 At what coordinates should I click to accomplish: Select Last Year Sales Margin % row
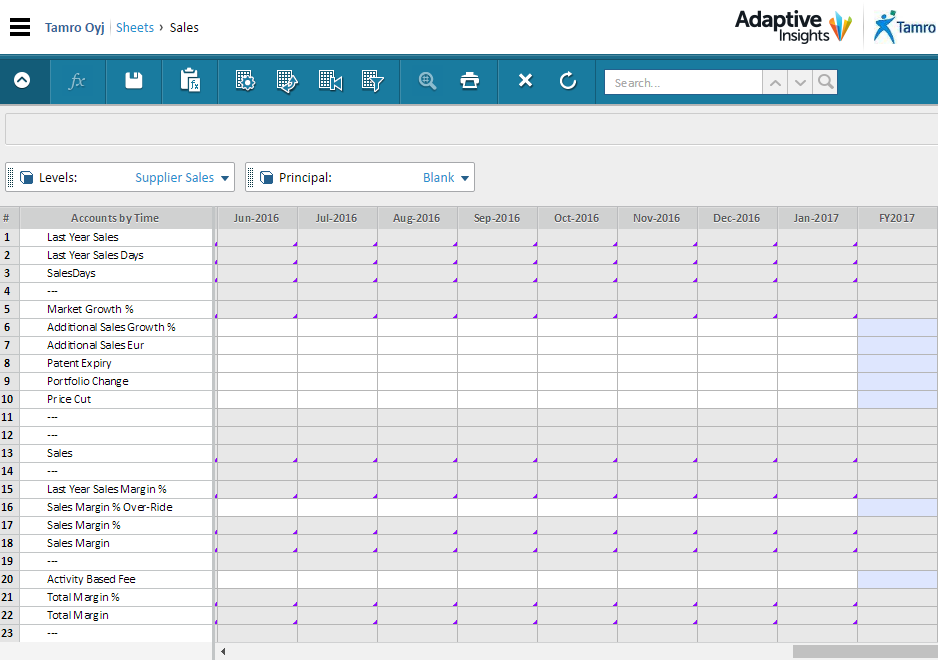pyautogui.click(x=106, y=489)
